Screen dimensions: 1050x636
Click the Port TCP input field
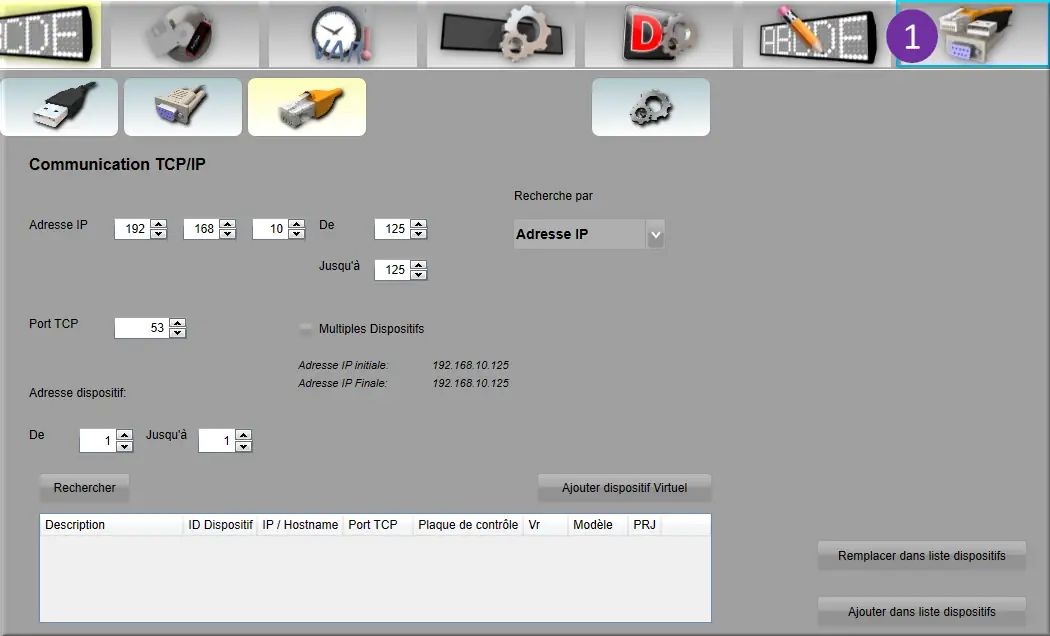coord(141,328)
